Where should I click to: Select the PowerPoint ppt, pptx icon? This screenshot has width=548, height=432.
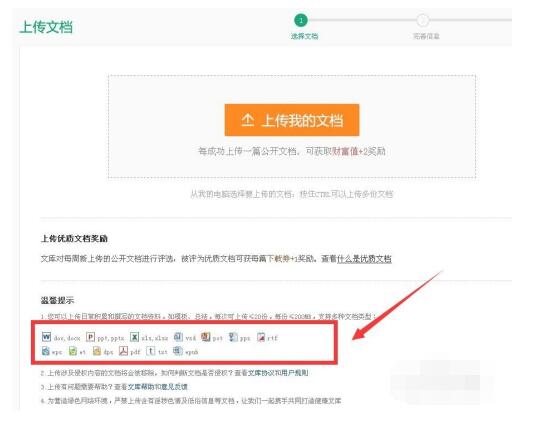91,337
